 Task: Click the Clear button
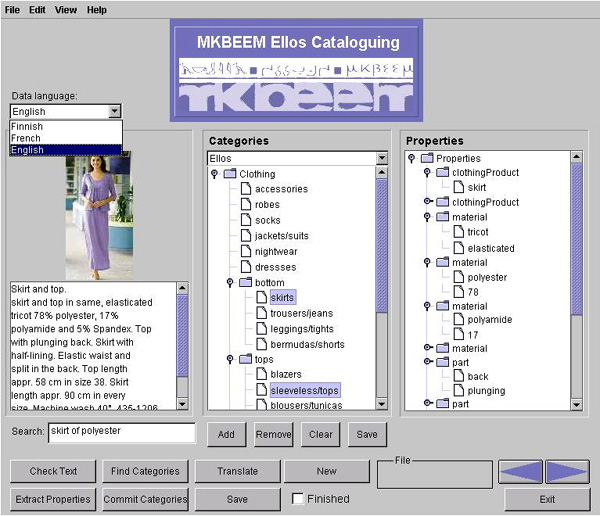[320, 434]
